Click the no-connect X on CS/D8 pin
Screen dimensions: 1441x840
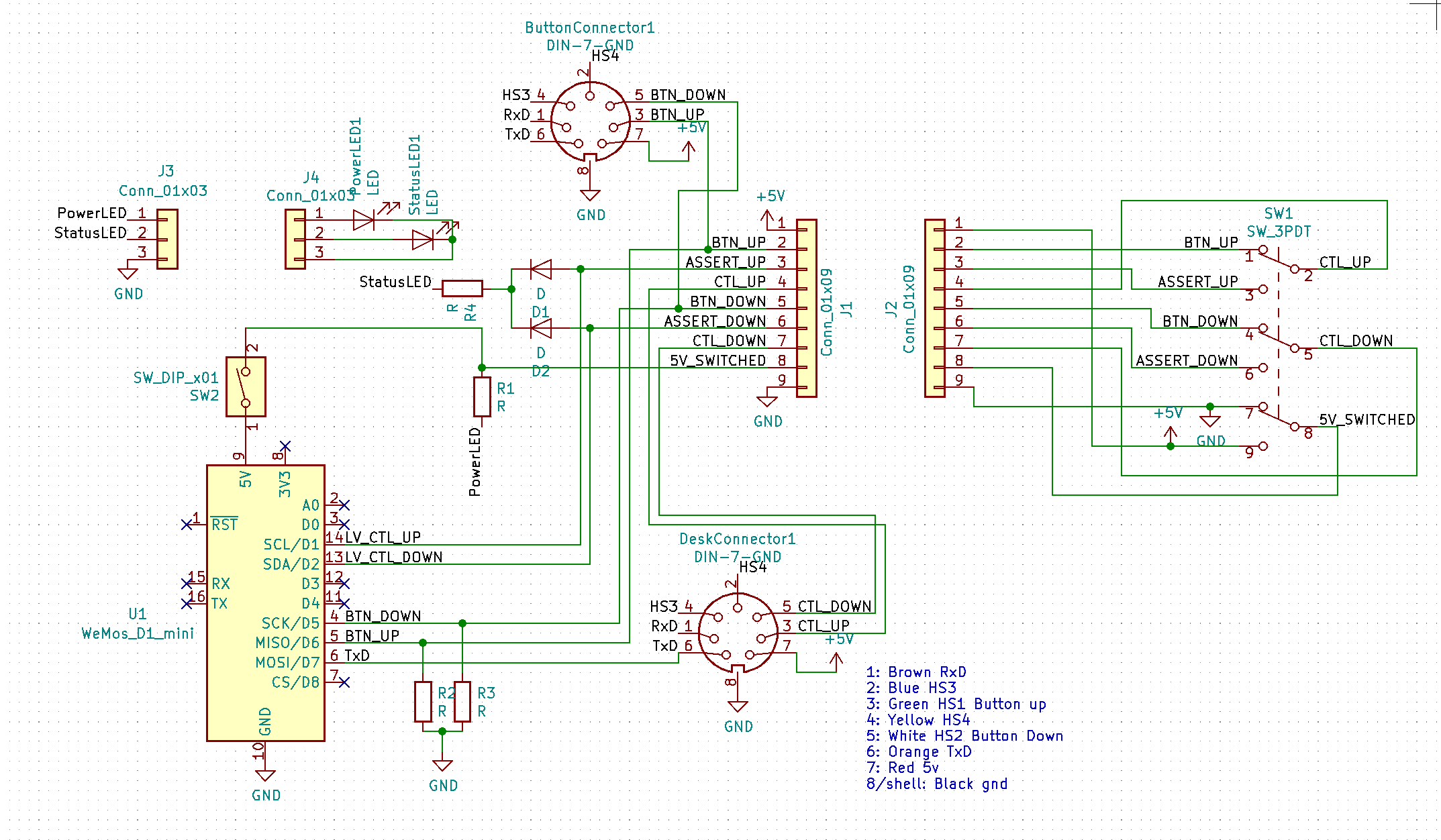344,682
